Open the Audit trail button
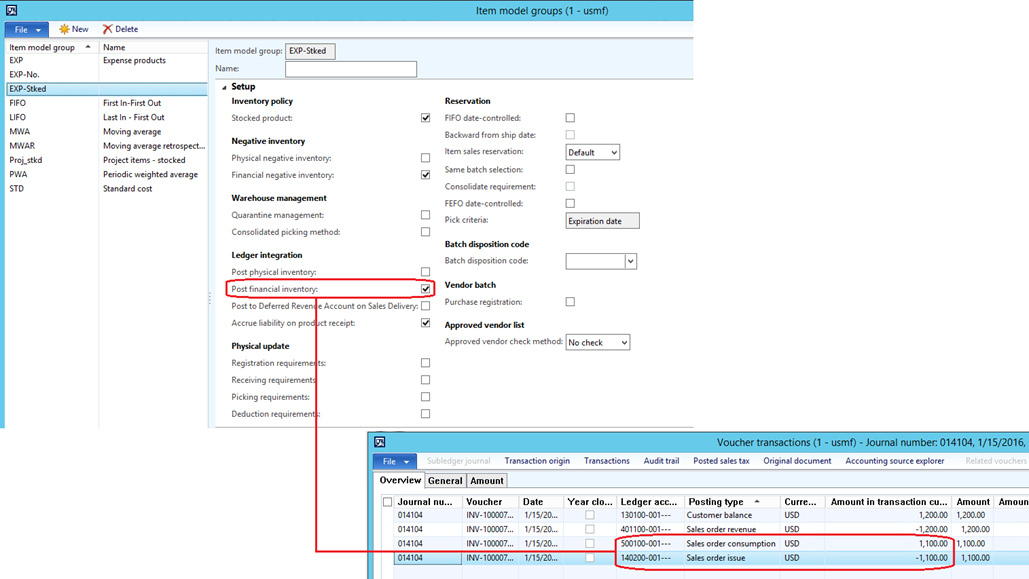Image resolution: width=1029 pixels, height=579 pixels. pyautogui.click(x=661, y=461)
